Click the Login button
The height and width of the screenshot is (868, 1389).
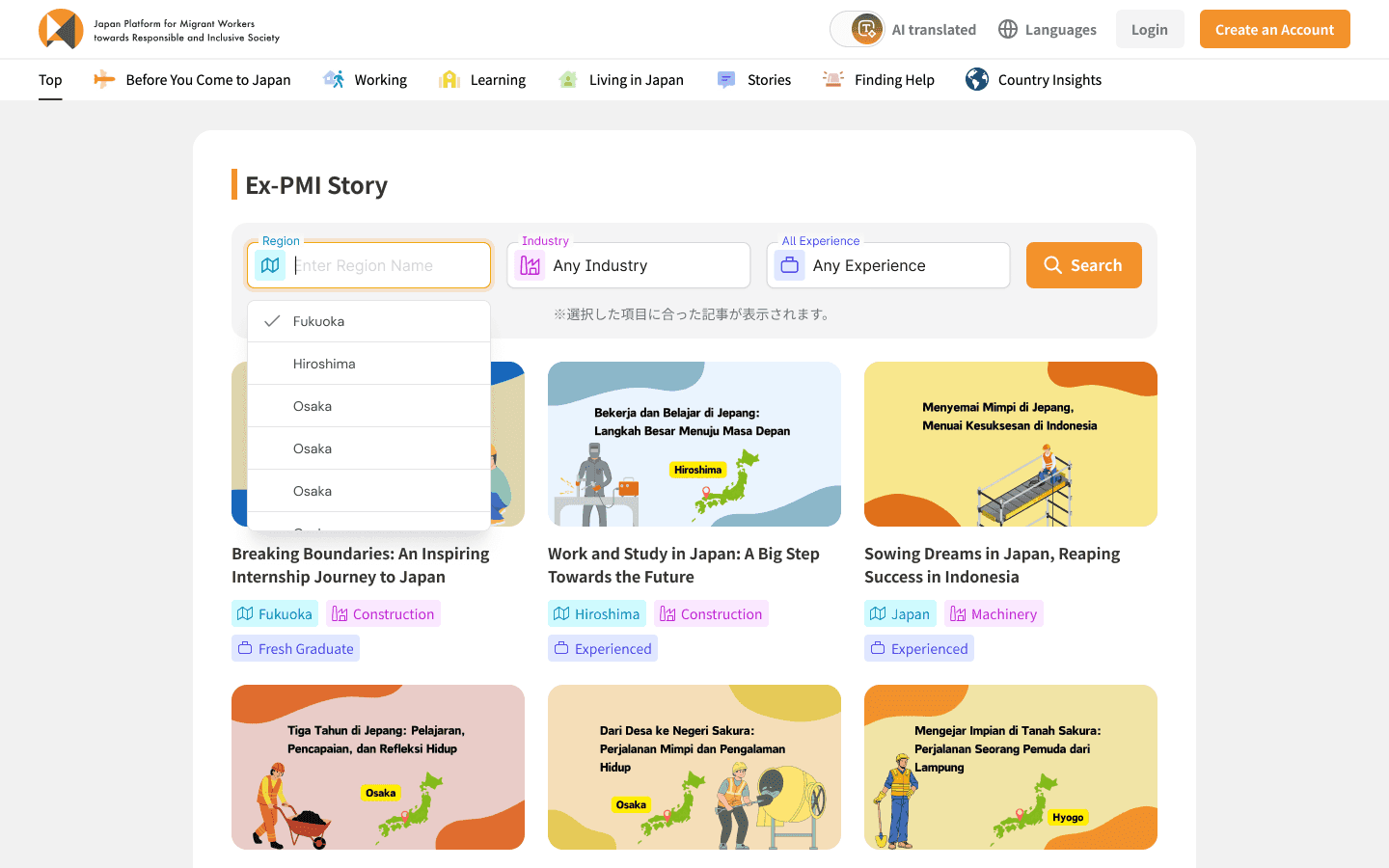[x=1150, y=29]
